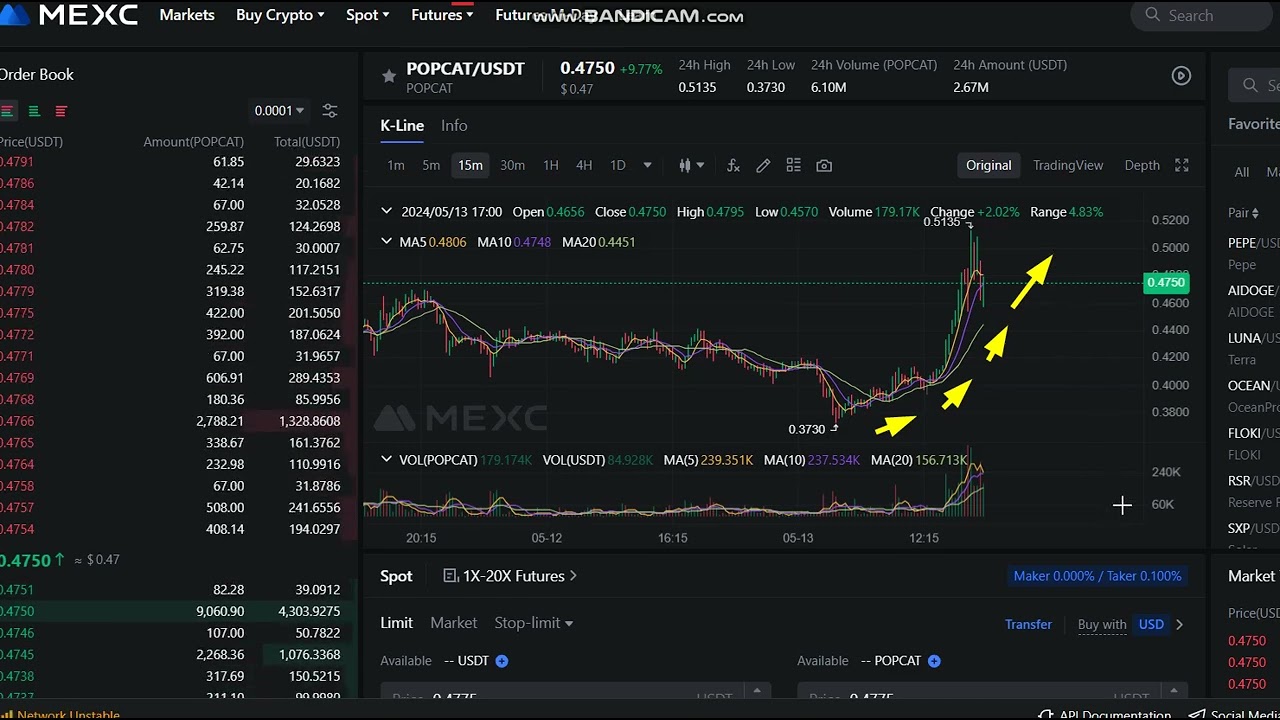
Task: Switch chart to the 30m timeframe
Action: (512, 165)
